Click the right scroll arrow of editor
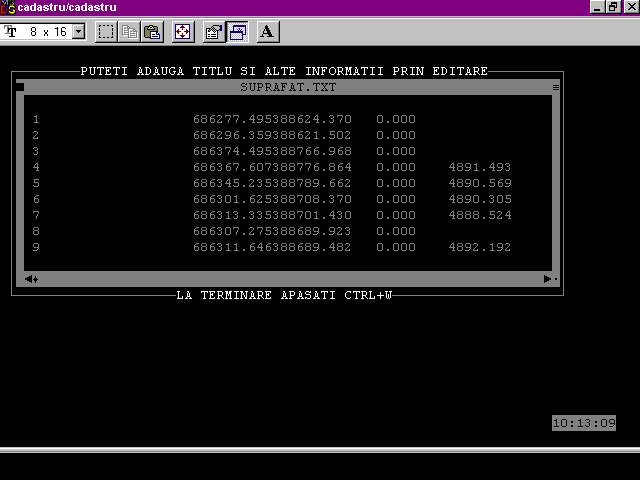640x480 pixels. (547, 279)
